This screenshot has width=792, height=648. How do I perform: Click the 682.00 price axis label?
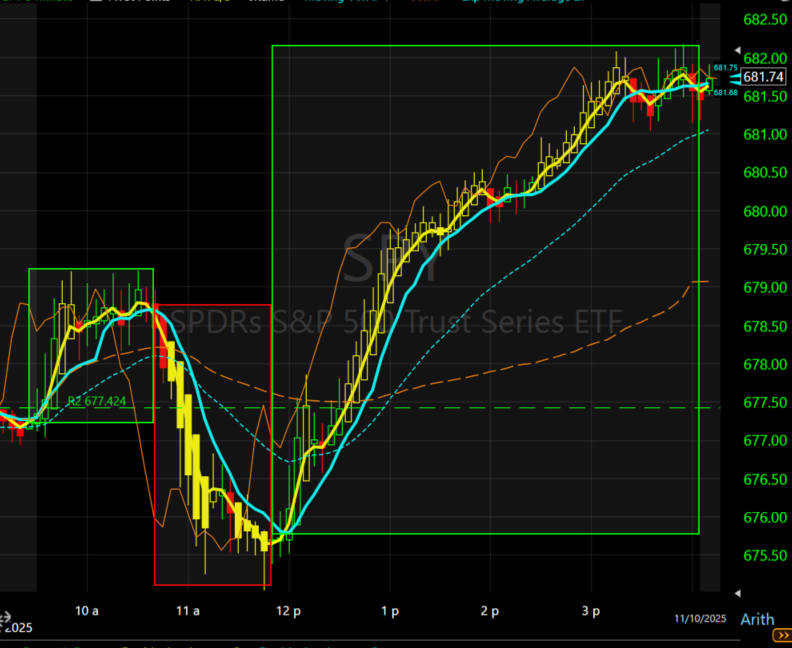tap(765, 58)
